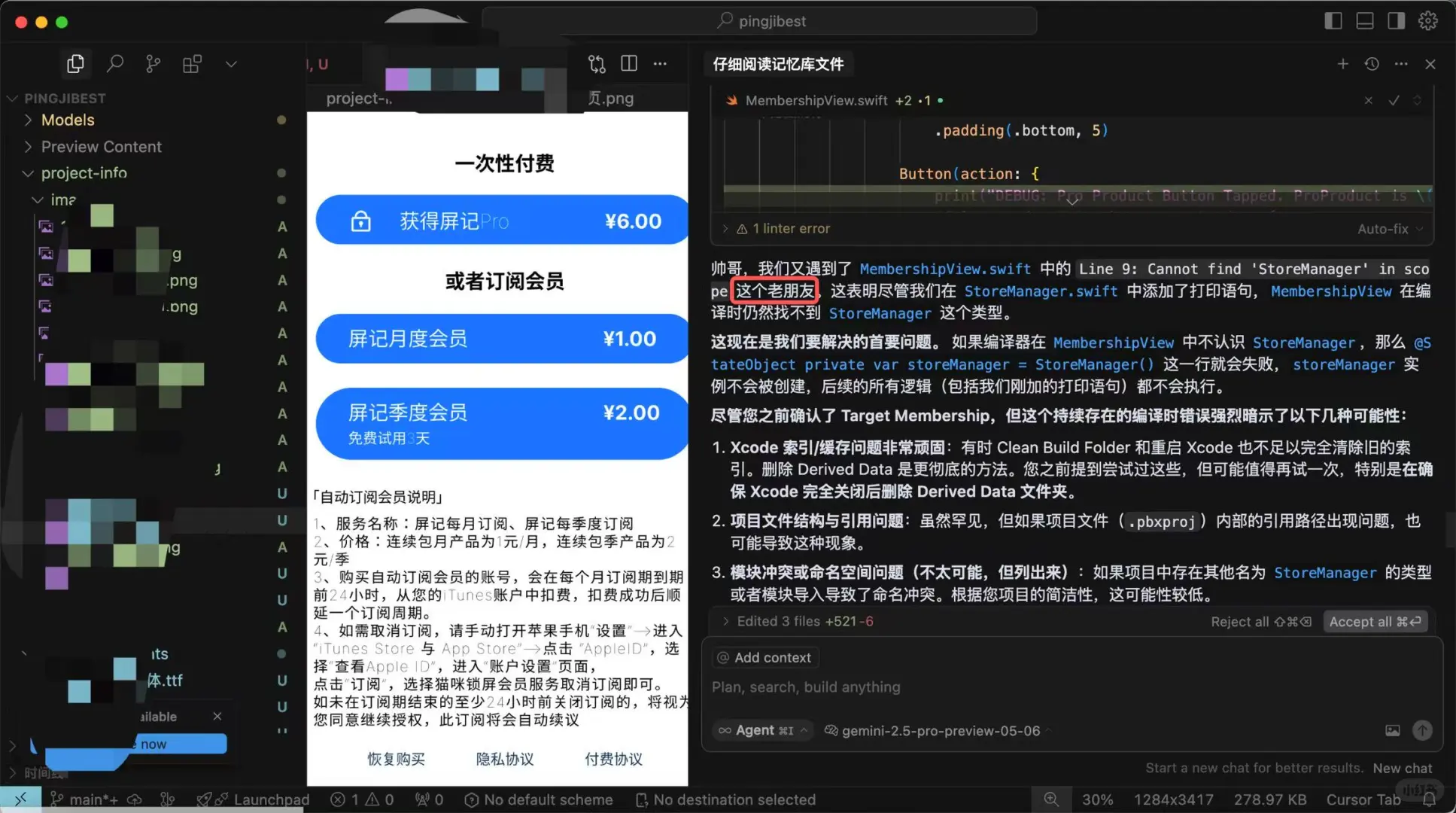Switch to the 页.png editor tab
Screen dimensions: 1456x813
[x=609, y=98]
